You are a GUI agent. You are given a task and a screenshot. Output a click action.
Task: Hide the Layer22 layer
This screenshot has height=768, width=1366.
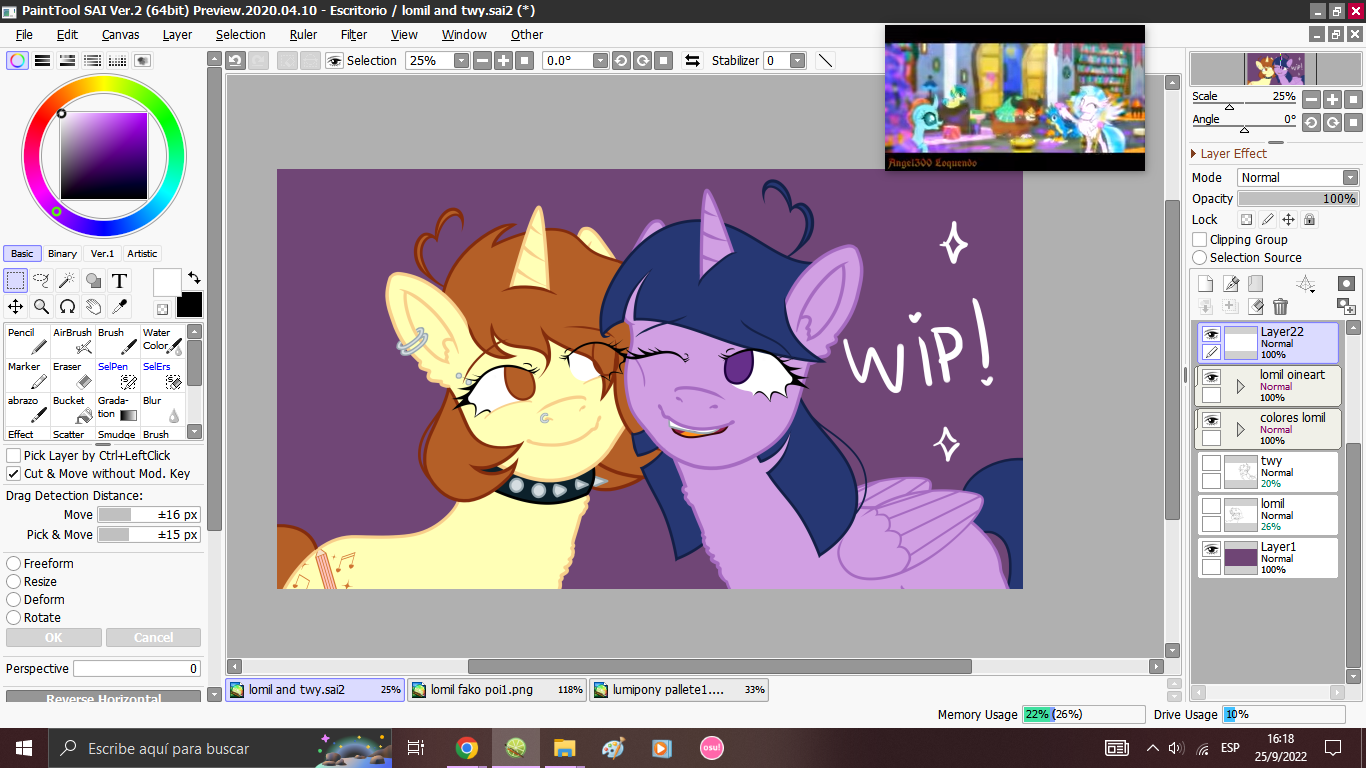point(1211,335)
